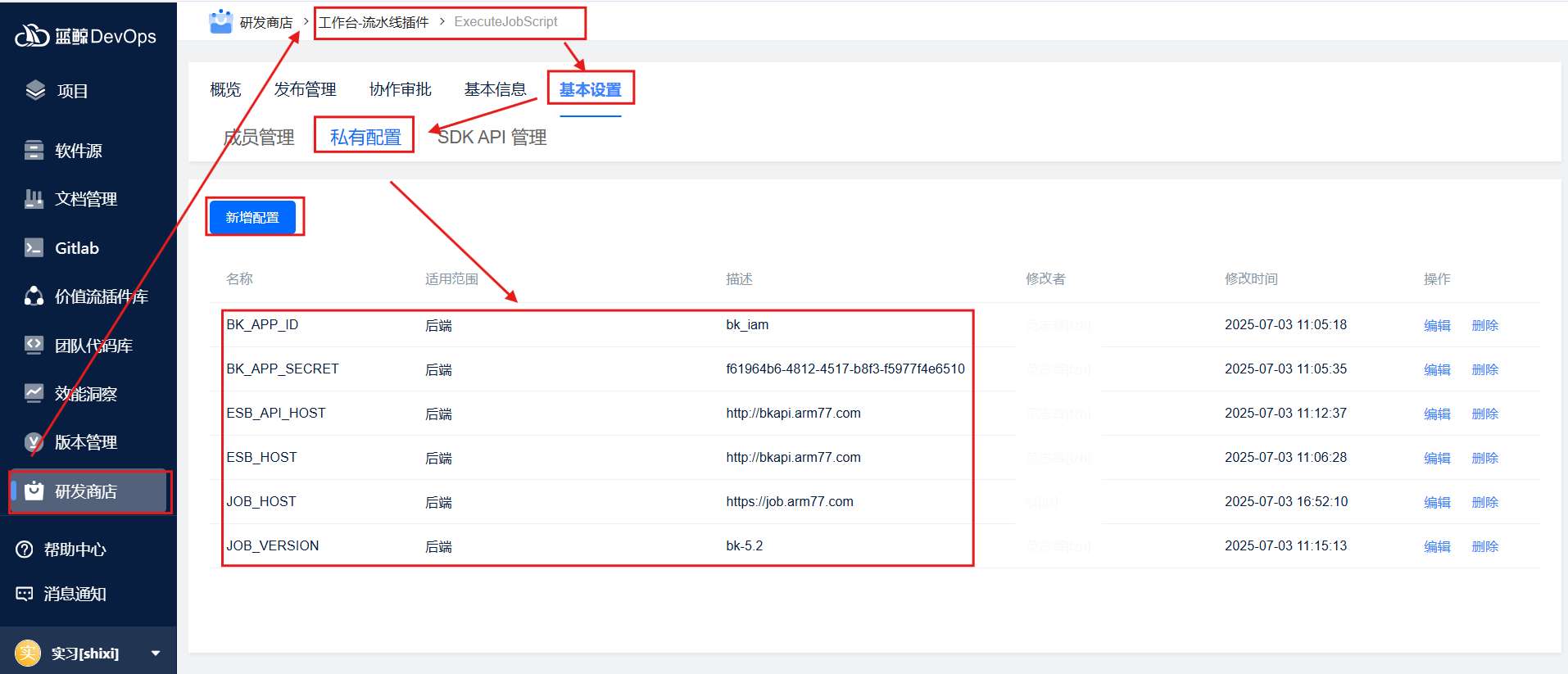Click the 消息通知 message icon

coord(25,594)
